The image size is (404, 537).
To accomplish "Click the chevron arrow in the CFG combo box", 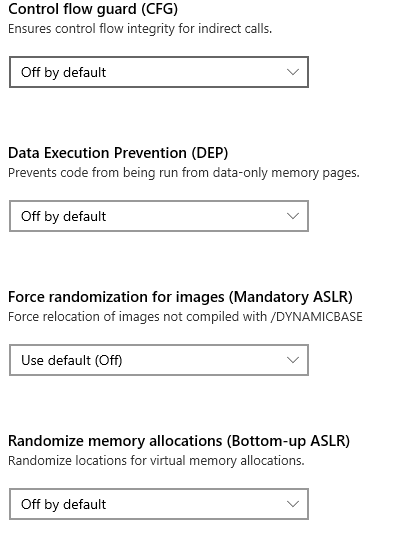I will coord(293,72).
